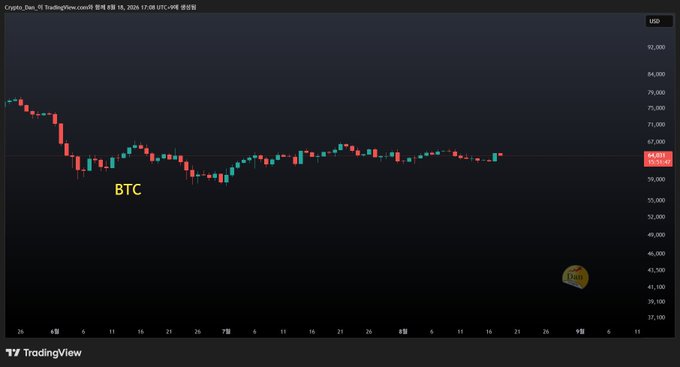Viewport: 680px width, 367px height.
Task: Click the 67,000 price axis label
Action: [656, 142]
